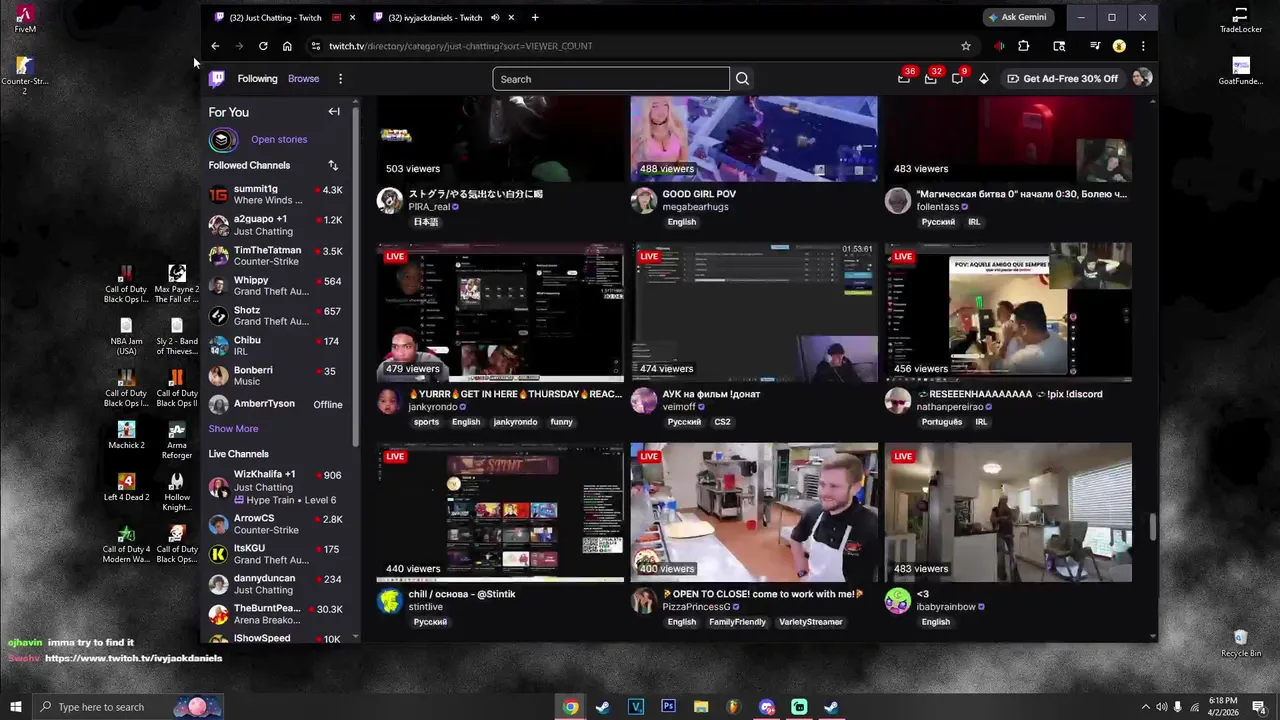The width and height of the screenshot is (1280, 720).
Task: Open the Recycle Bin desktop icon
Action: click(x=1241, y=643)
